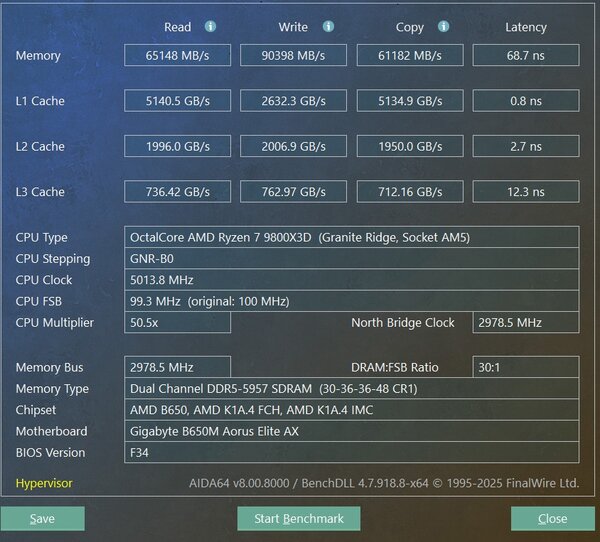Click the yellow Hypervisor label

tap(44, 483)
